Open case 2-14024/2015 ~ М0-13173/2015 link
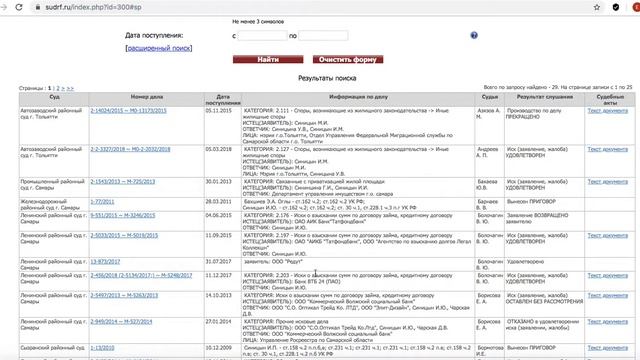The width and height of the screenshot is (640, 360). pos(129,111)
